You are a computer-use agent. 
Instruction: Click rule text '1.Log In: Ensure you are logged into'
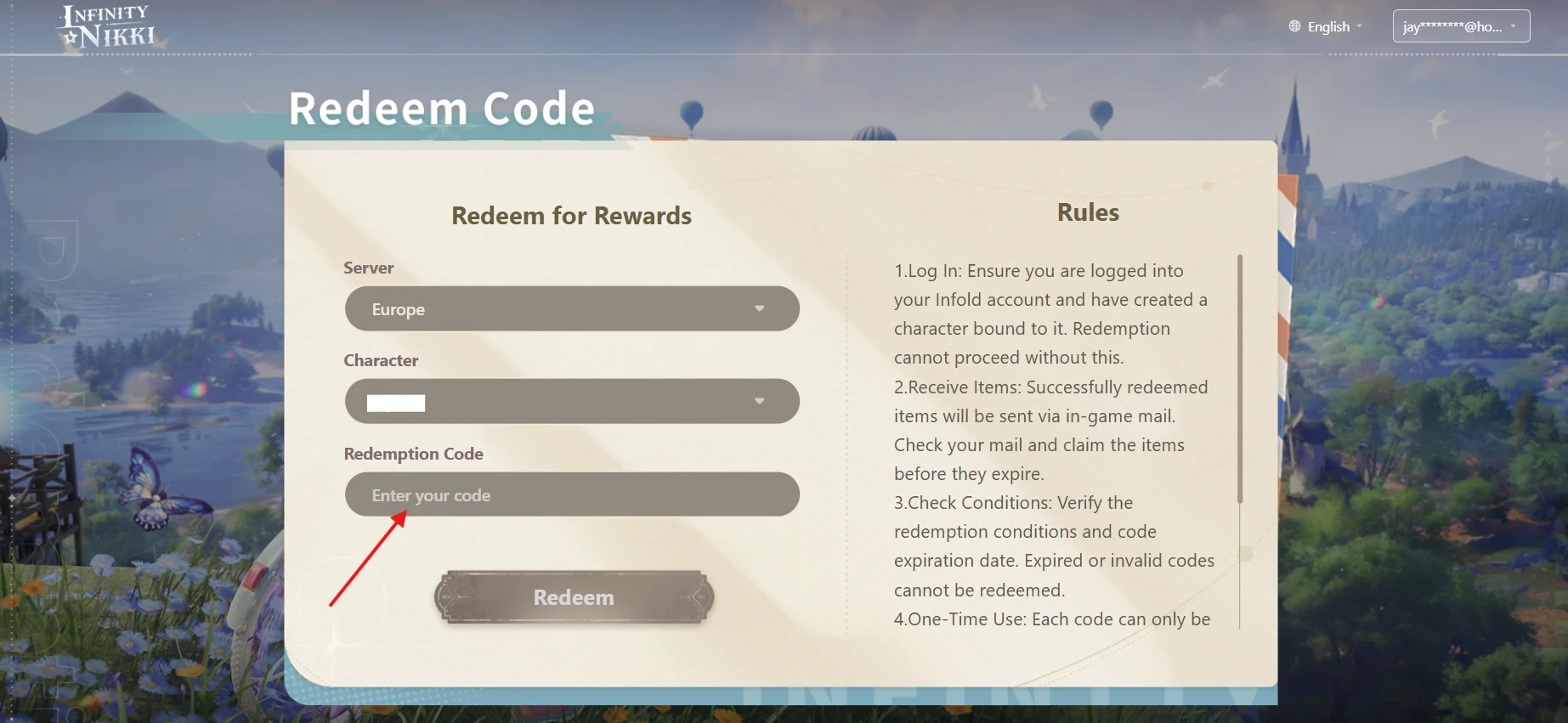click(x=1039, y=271)
